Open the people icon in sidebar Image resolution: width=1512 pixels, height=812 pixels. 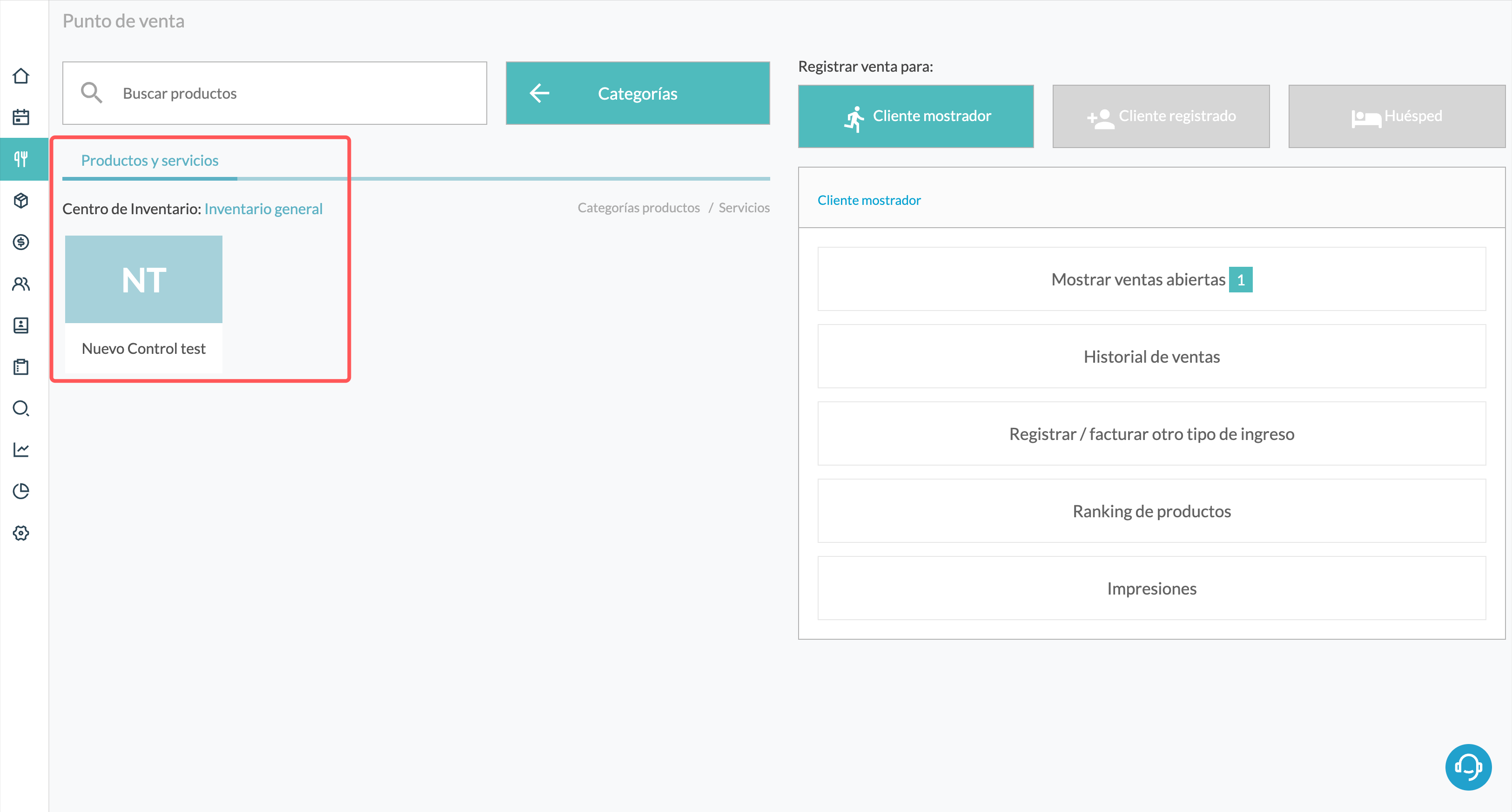click(21, 284)
